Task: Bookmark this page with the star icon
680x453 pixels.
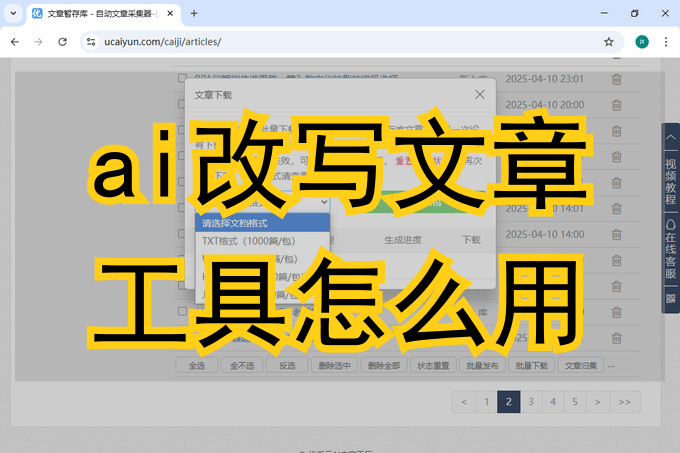Action: click(x=608, y=42)
